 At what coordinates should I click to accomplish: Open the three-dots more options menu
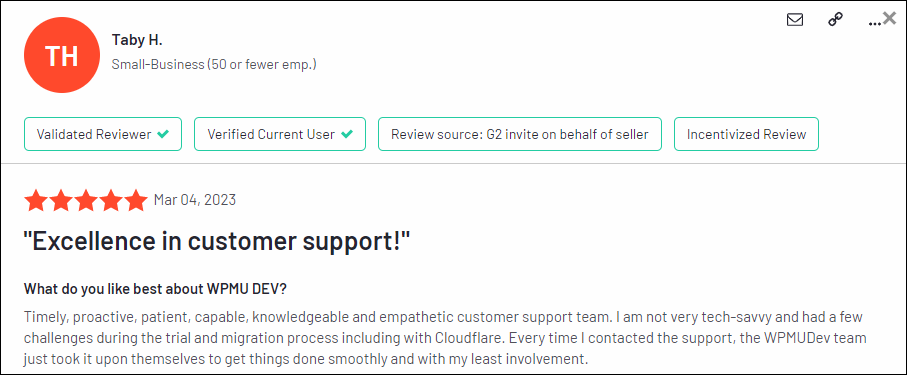(x=875, y=23)
